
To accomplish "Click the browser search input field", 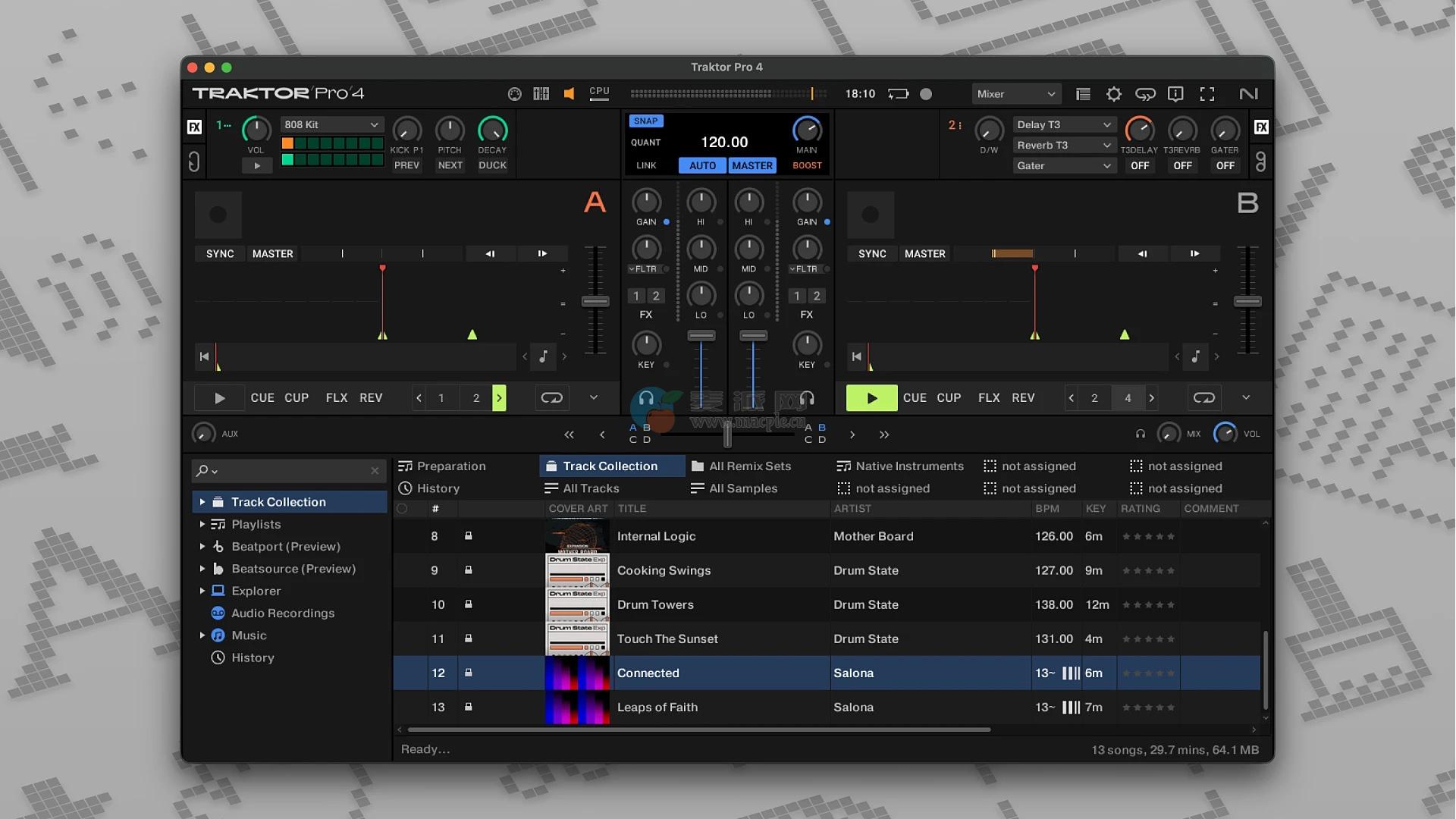I will click(292, 471).
